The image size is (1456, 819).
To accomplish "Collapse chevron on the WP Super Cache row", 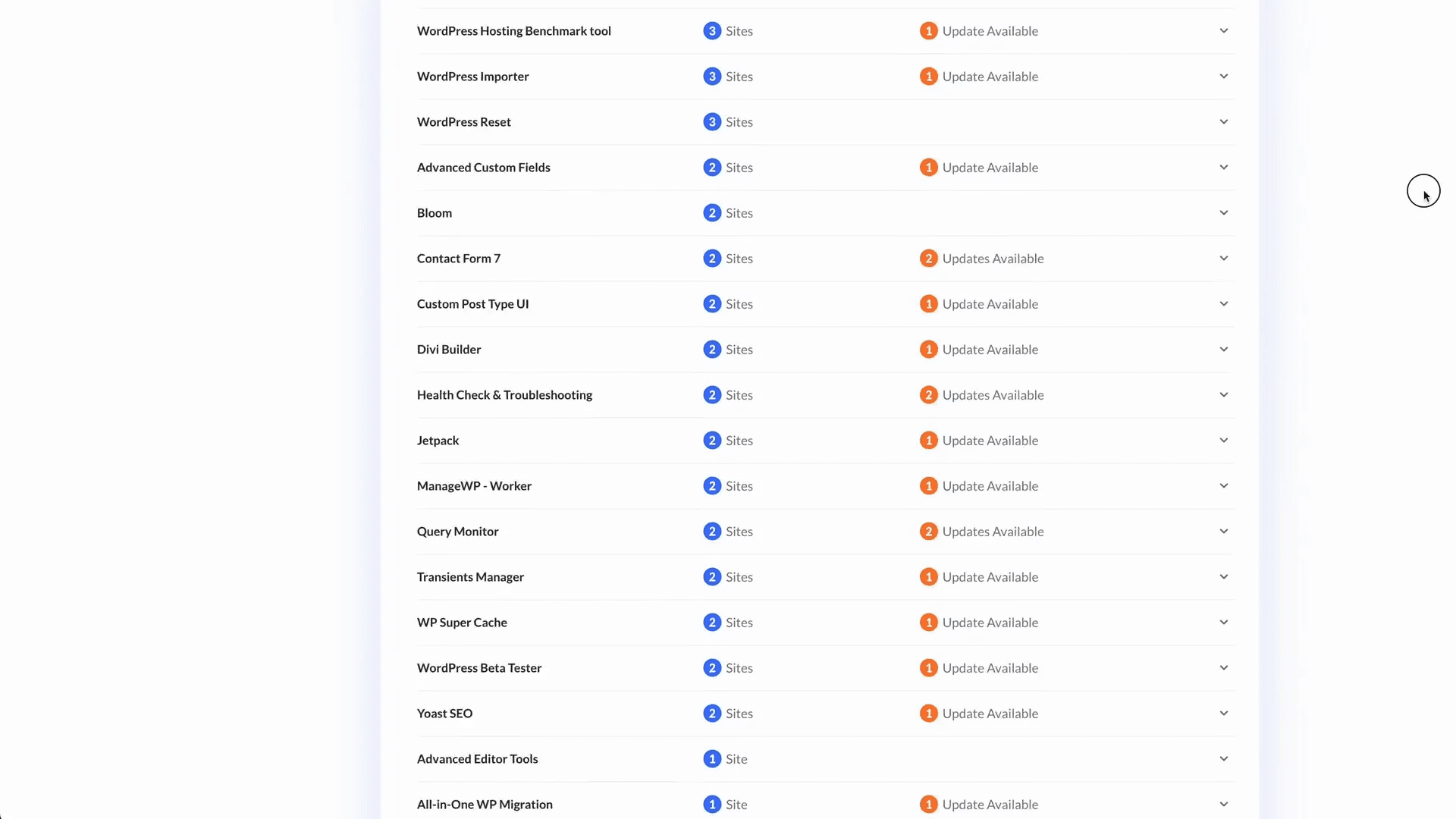I will click(1223, 622).
